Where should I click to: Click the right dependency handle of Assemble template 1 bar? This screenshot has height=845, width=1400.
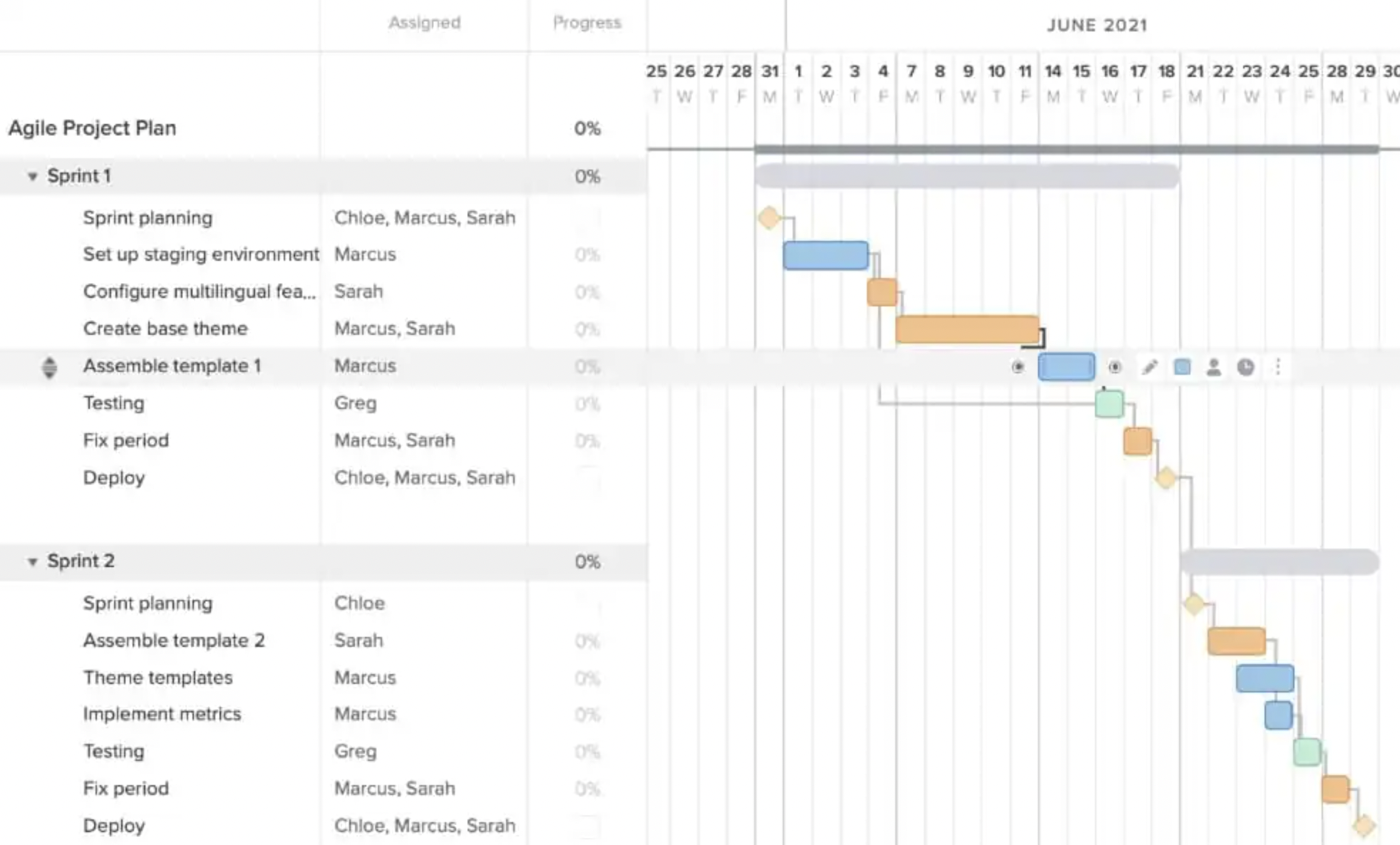click(1115, 367)
